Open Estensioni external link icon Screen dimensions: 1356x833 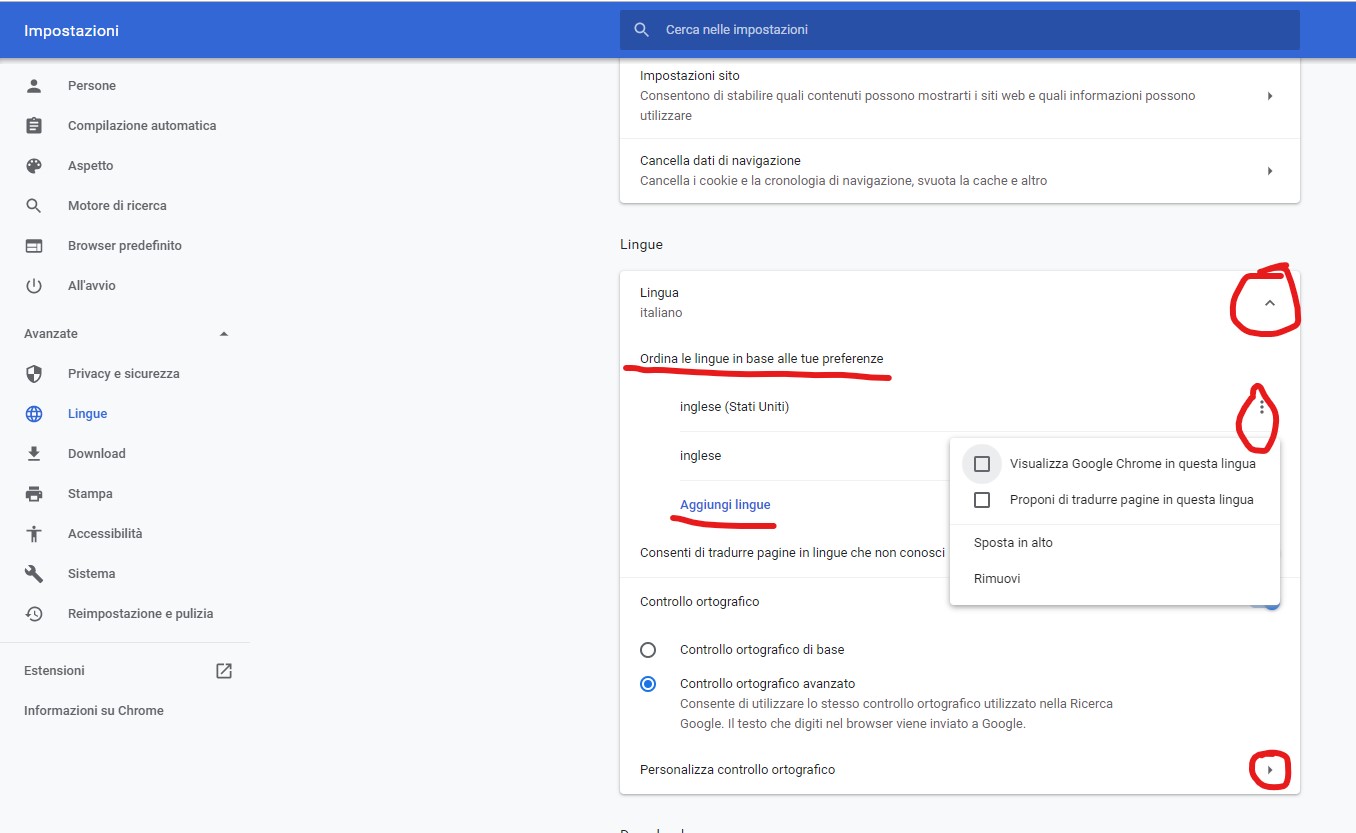click(x=224, y=671)
